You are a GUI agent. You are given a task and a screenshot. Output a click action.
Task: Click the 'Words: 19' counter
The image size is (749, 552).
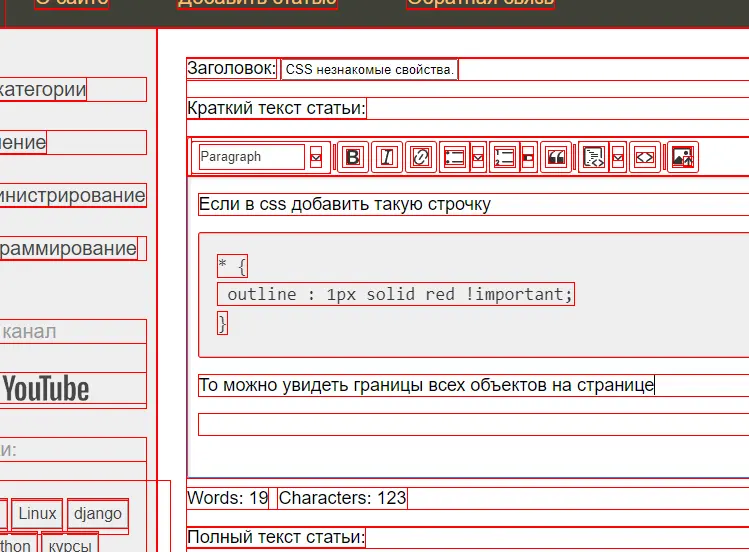pos(228,498)
